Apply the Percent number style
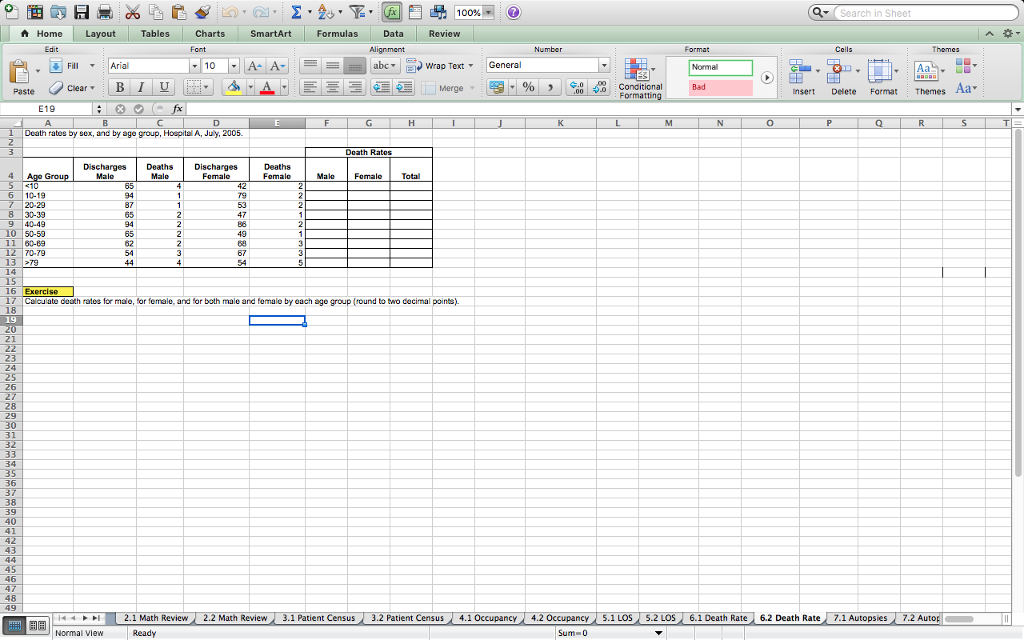The width and height of the screenshot is (1024, 640). click(x=529, y=88)
